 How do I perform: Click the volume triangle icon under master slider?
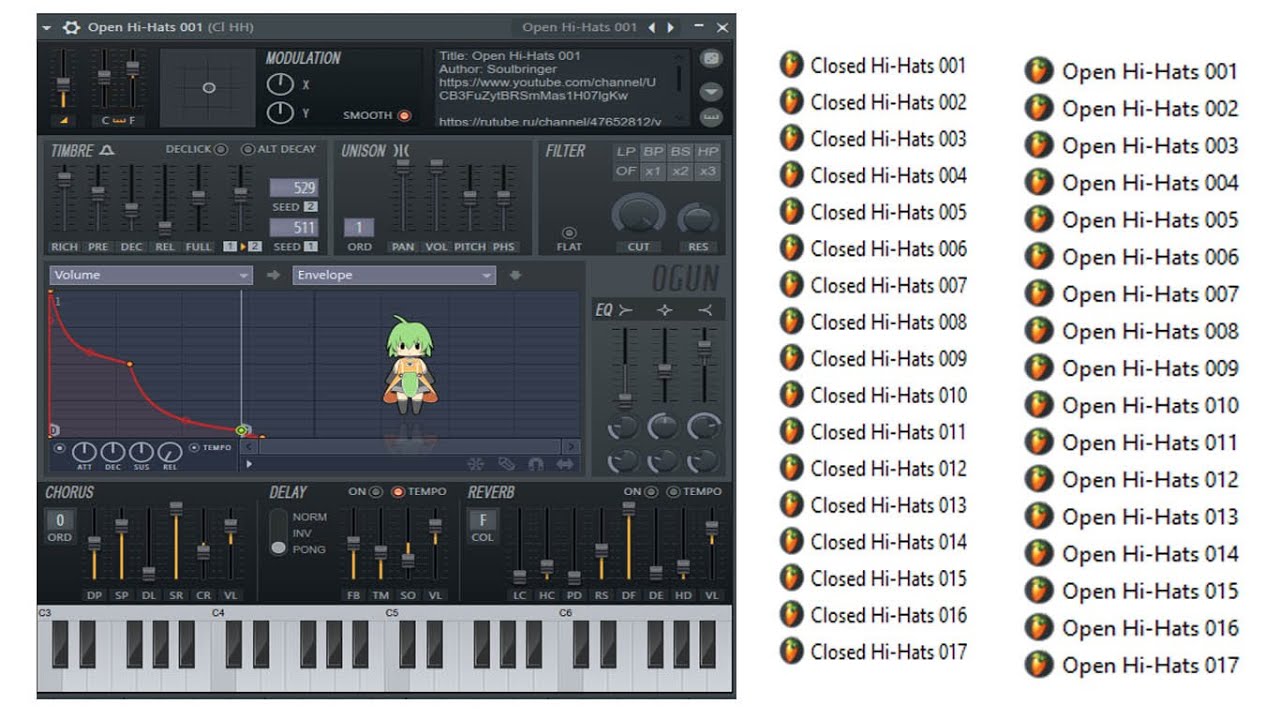click(63, 120)
